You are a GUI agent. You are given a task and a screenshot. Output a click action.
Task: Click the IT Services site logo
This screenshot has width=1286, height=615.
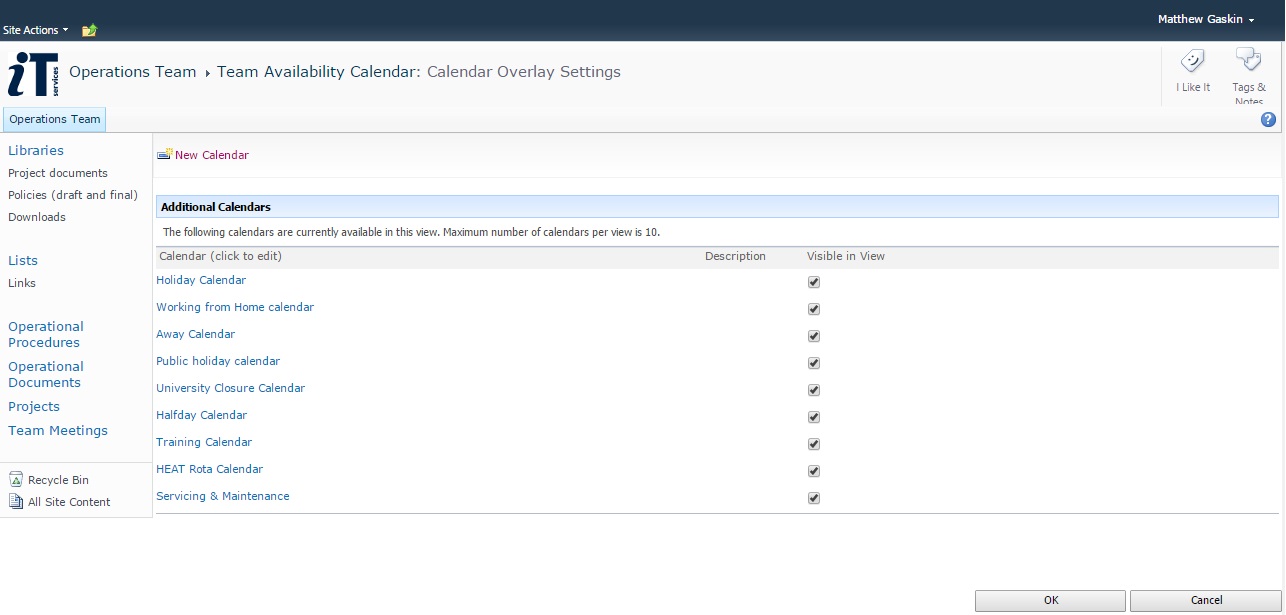[33, 74]
